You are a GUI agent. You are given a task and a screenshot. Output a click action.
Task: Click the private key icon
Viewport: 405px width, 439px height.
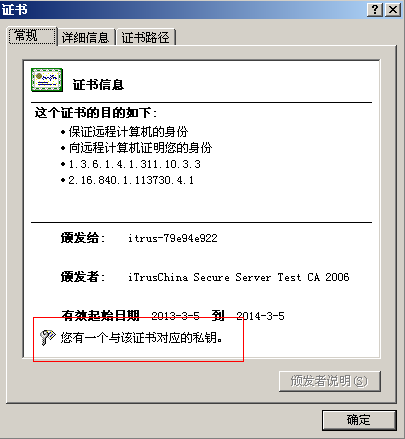(x=47, y=338)
